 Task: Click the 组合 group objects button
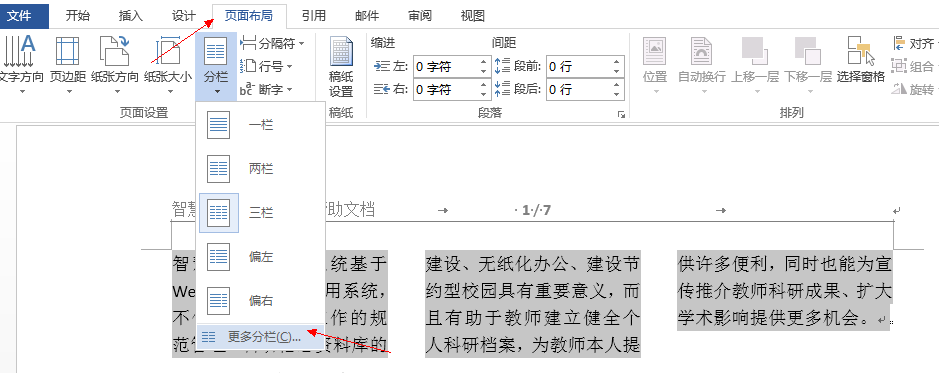coord(914,66)
